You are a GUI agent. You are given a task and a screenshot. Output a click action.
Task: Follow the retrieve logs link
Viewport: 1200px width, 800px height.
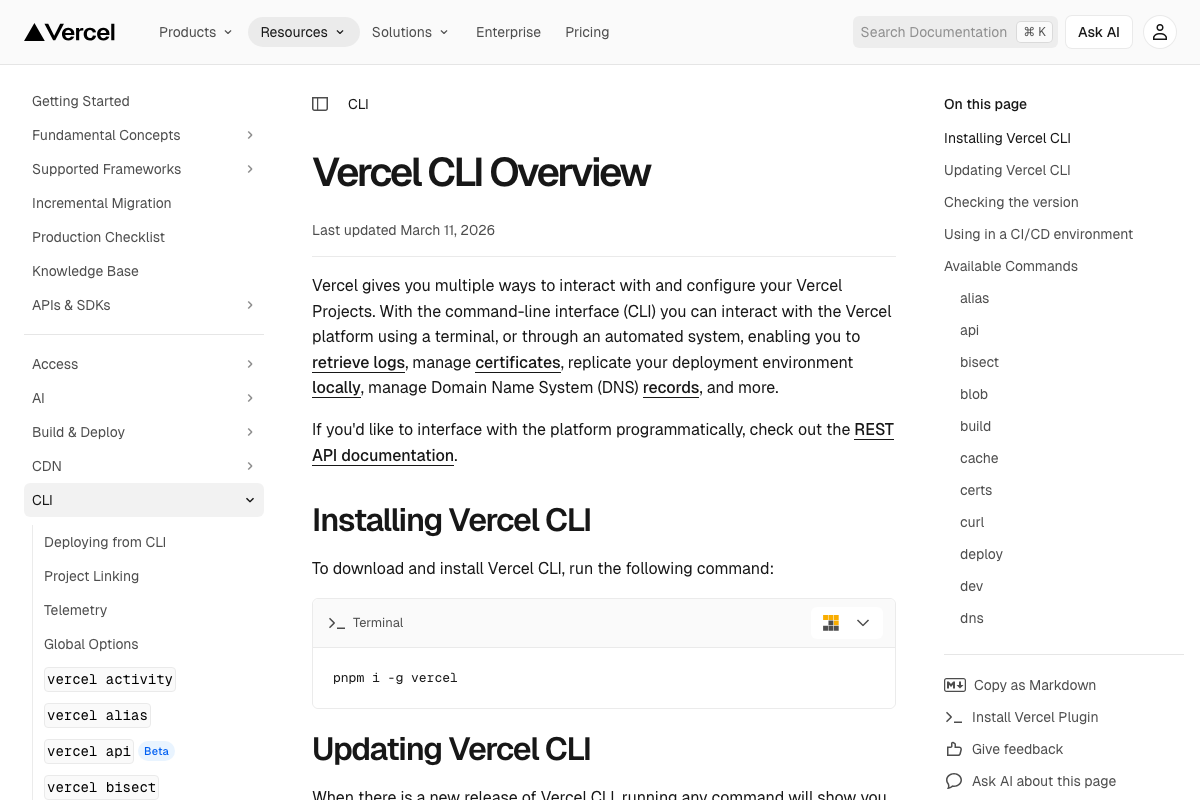[358, 362]
